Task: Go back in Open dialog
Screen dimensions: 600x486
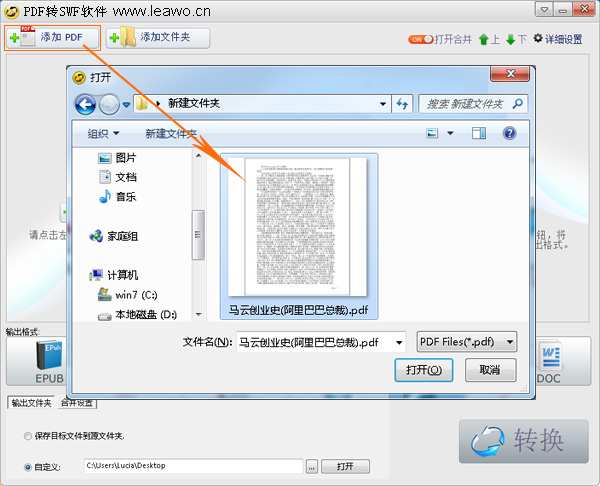Action: (x=85, y=104)
